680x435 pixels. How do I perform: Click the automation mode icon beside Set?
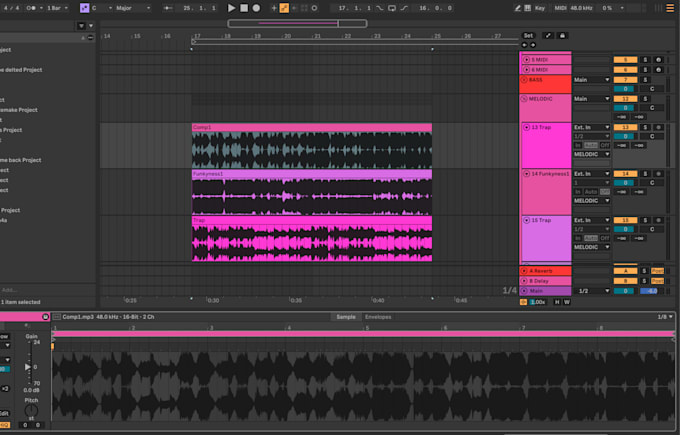548,36
